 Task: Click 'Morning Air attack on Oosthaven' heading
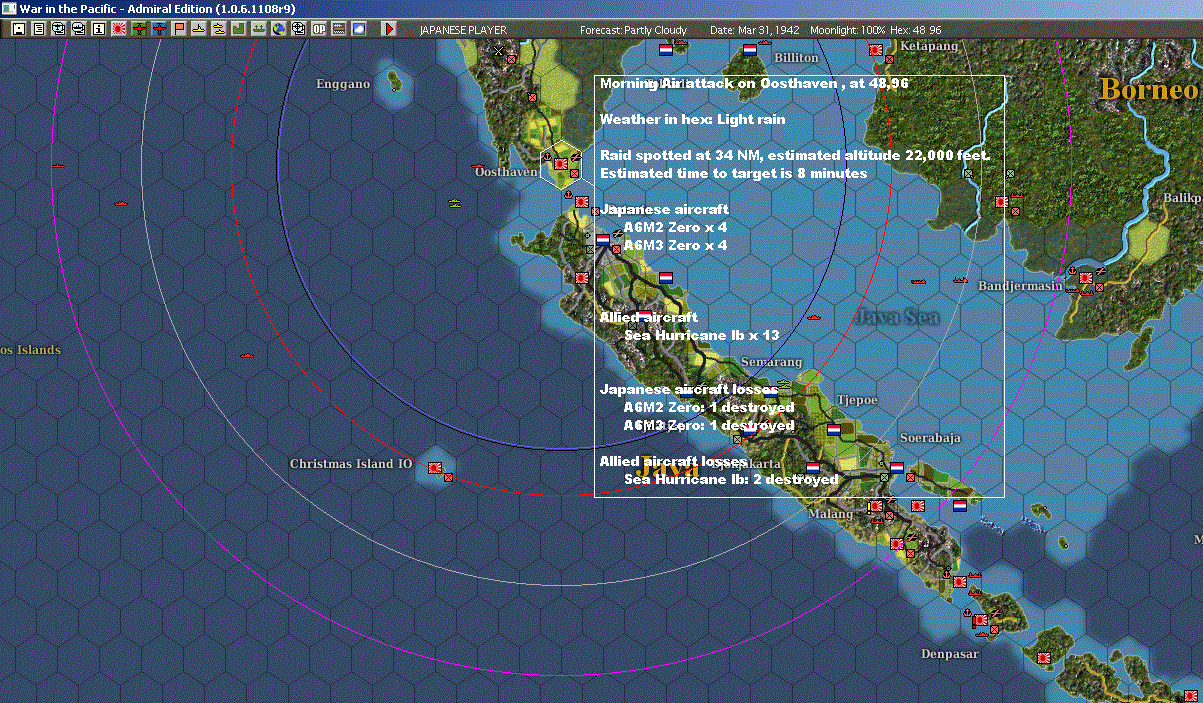(x=754, y=84)
